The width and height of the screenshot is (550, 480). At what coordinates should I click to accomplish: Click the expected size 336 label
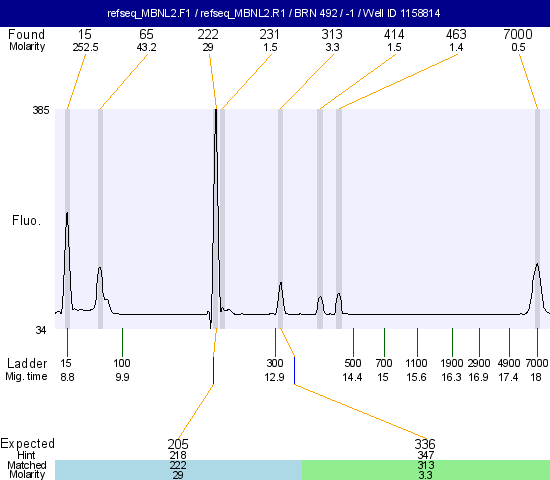tap(425, 444)
